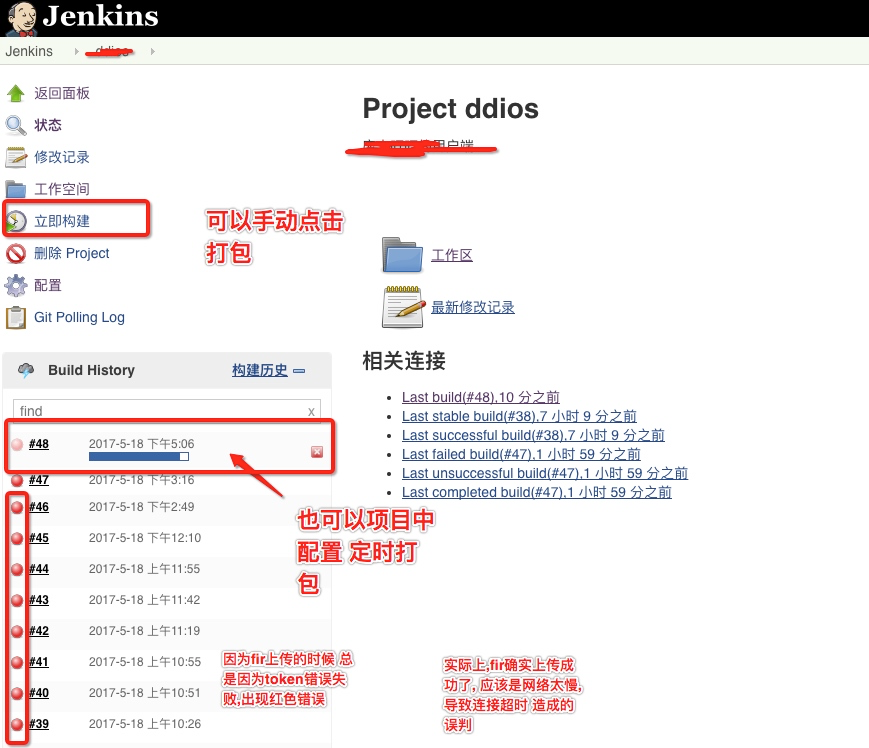Click the red status ball of build #39

[17, 724]
